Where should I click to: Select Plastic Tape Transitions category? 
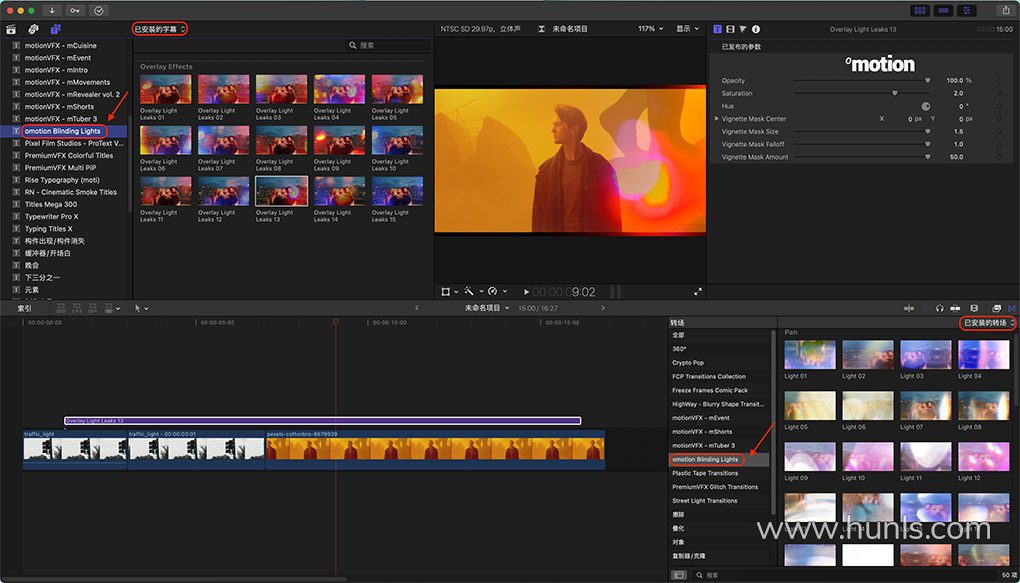705,473
